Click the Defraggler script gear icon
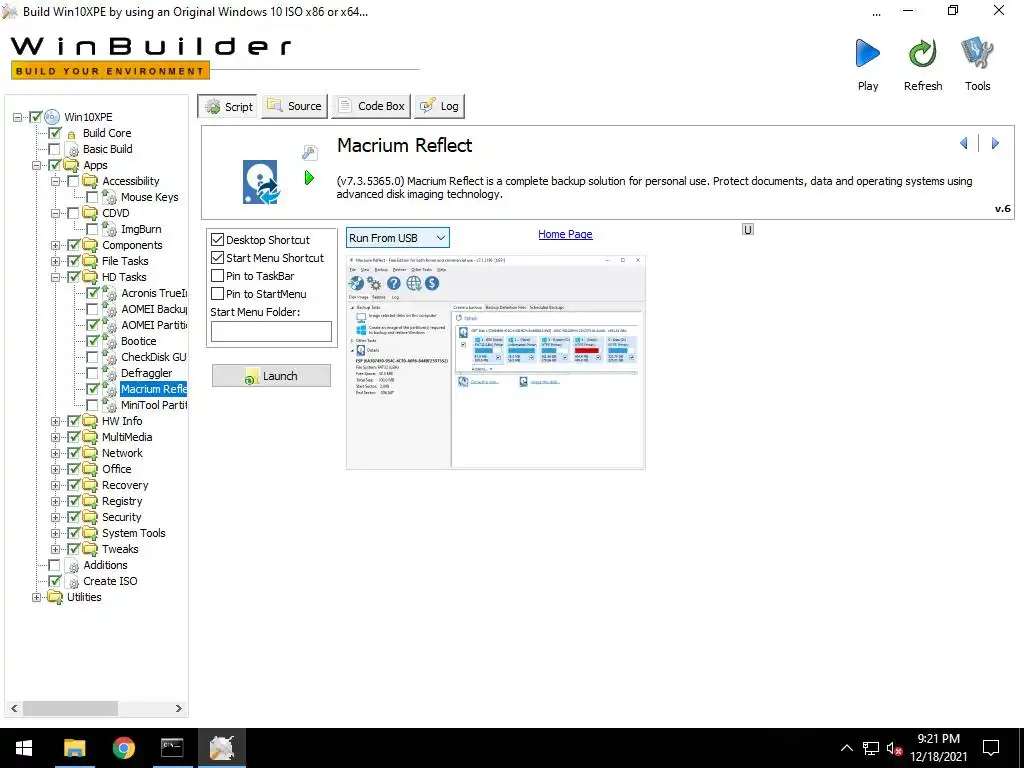This screenshot has width=1024, height=768. coord(110,374)
